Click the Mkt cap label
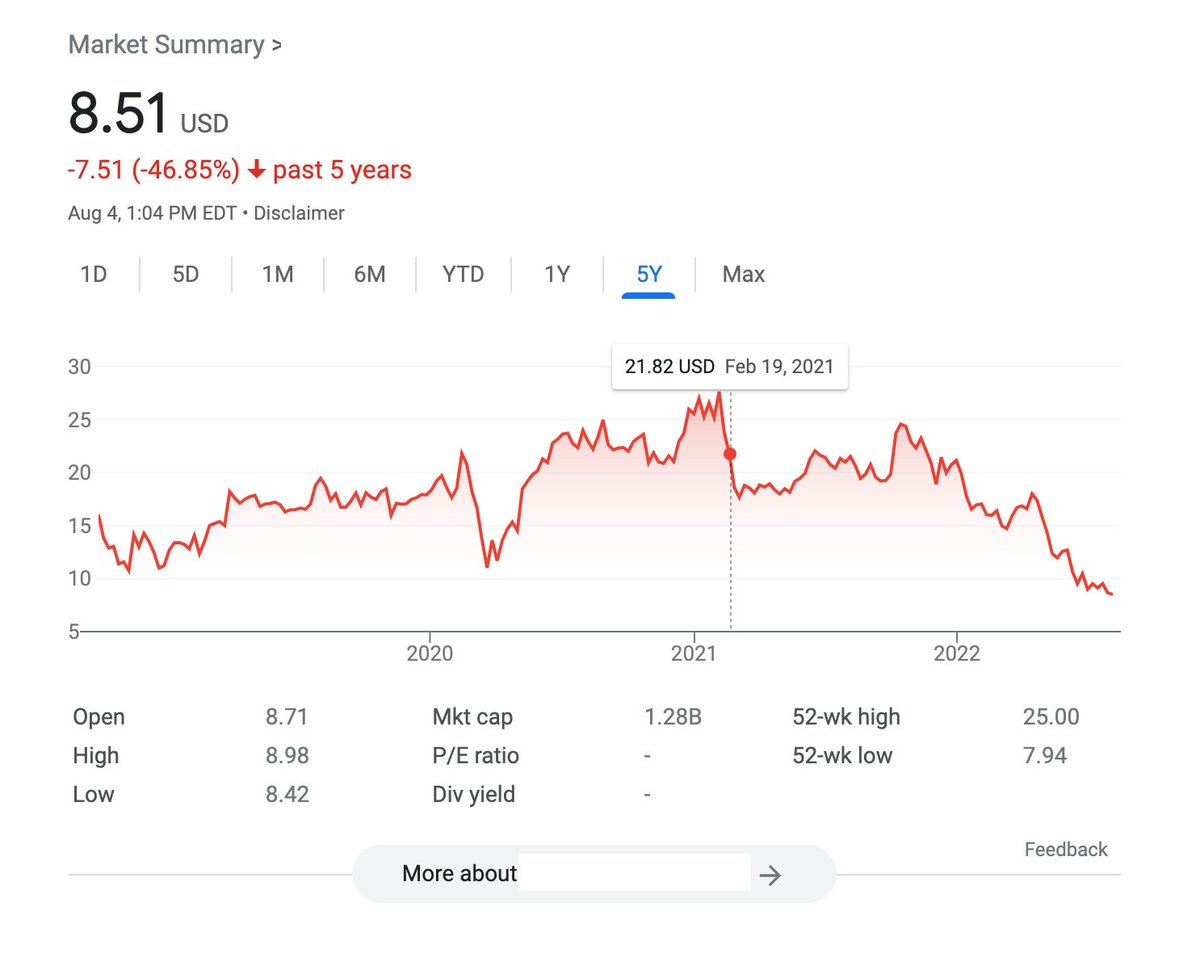Screen dimensions: 1200x966 (472, 717)
